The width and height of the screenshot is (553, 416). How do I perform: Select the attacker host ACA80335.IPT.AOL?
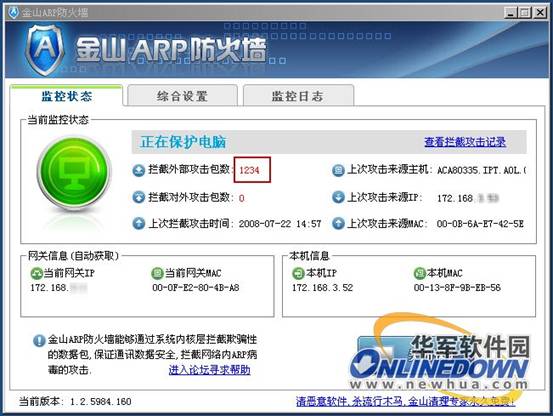[481, 171]
